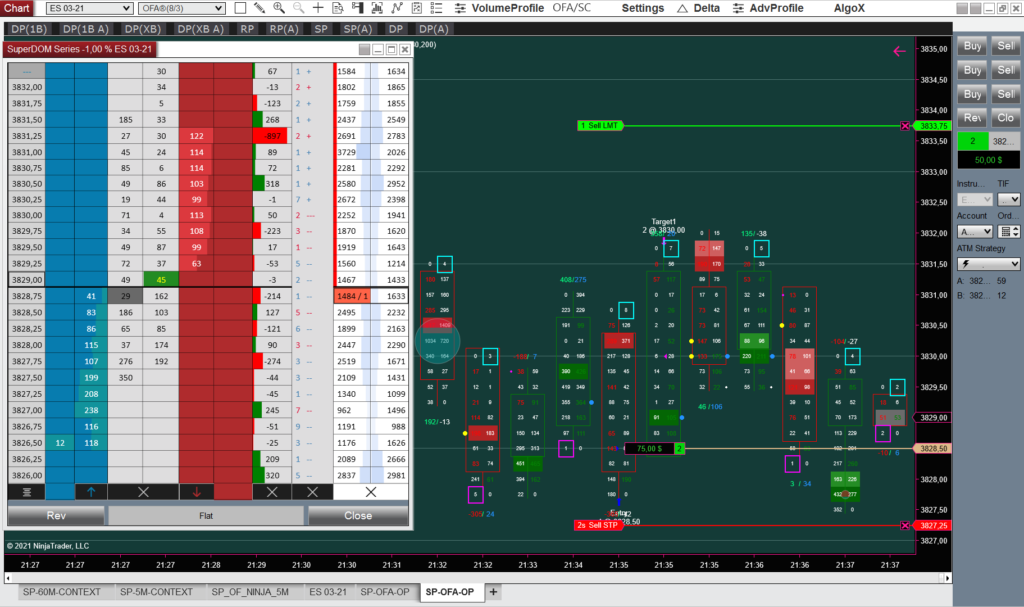The width and height of the screenshot is (1024, 607).
Task: Click the 3832,00 price cell in SuperDOM
Action: click(27, 87)
